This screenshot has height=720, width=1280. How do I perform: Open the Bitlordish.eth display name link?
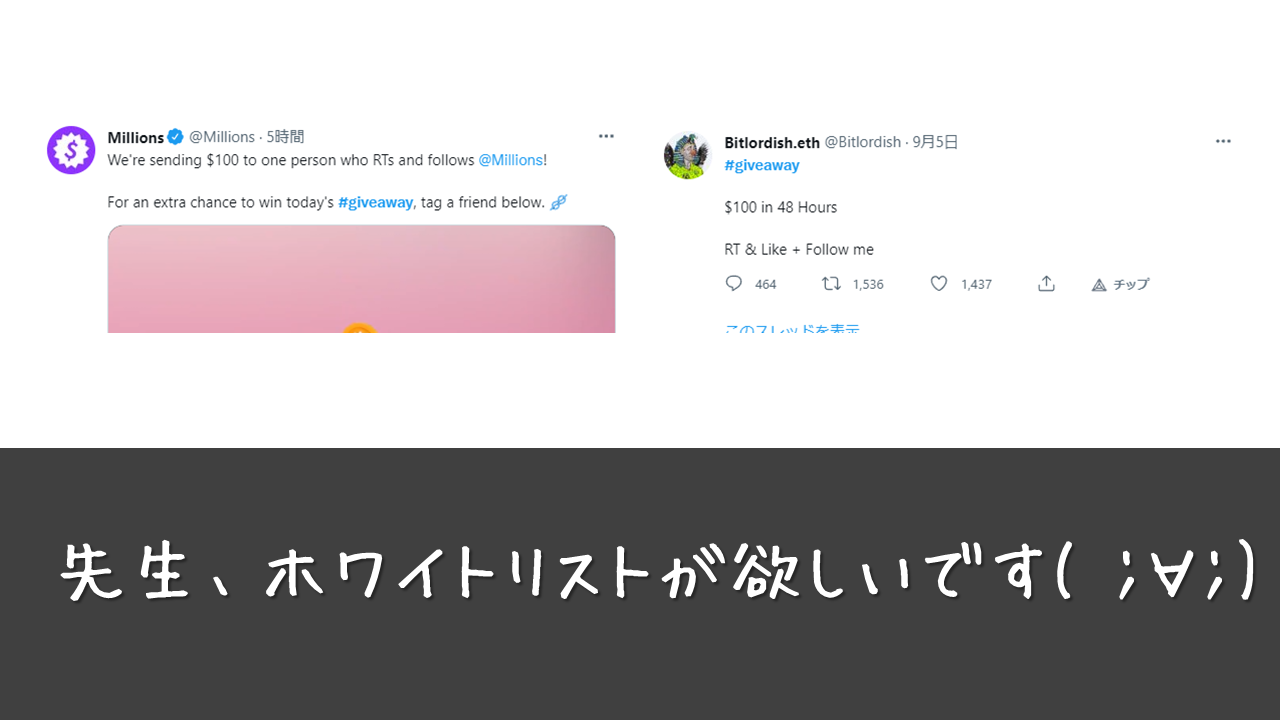point(772,142)
